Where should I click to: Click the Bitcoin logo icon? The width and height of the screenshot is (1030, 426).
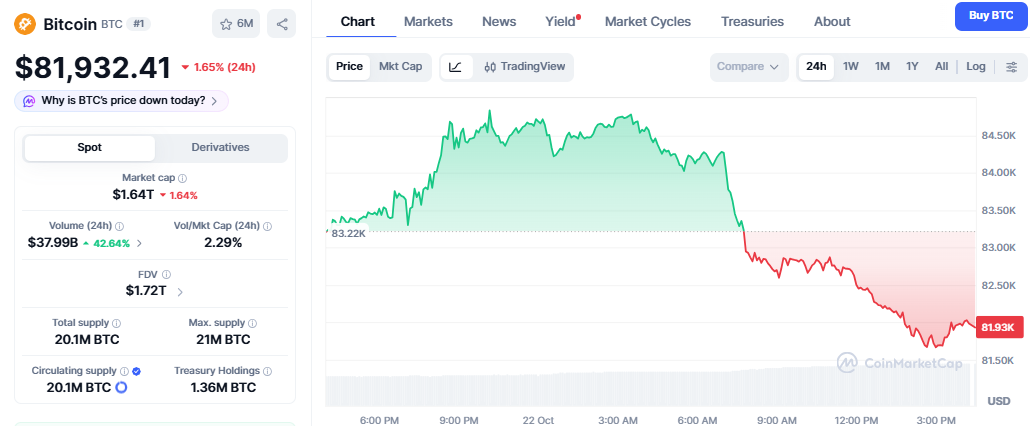pos(25,24)
